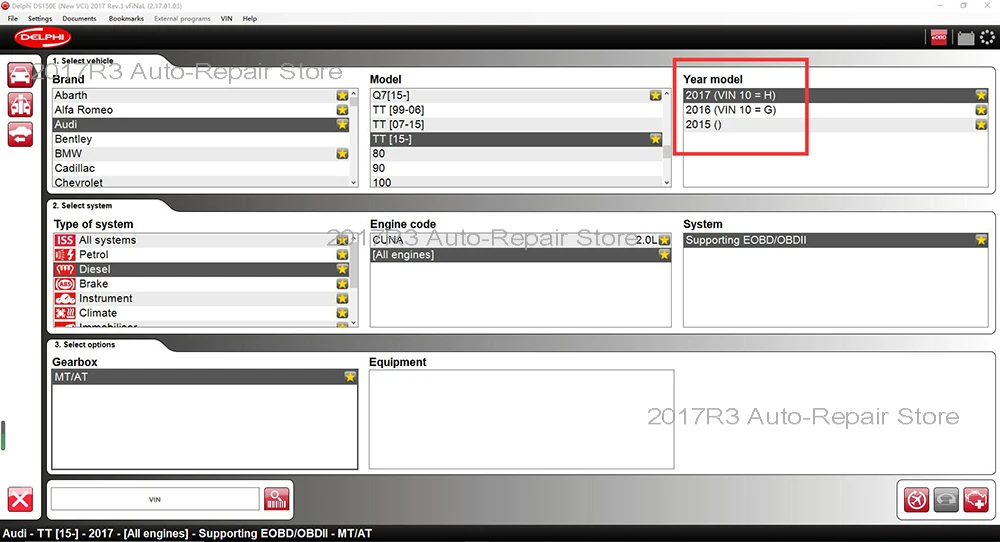Toggle the favorite star for Q7[15-]
This screenshot has width=1000, height=542.
655,95
